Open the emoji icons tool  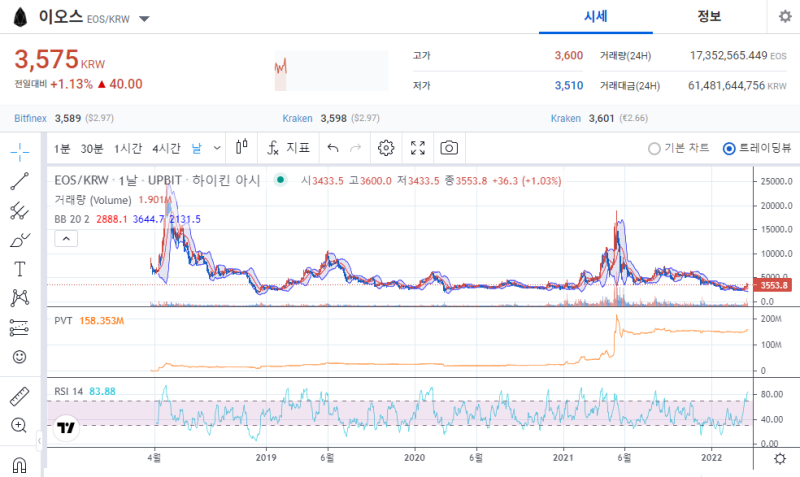click(x=19, y=357)
